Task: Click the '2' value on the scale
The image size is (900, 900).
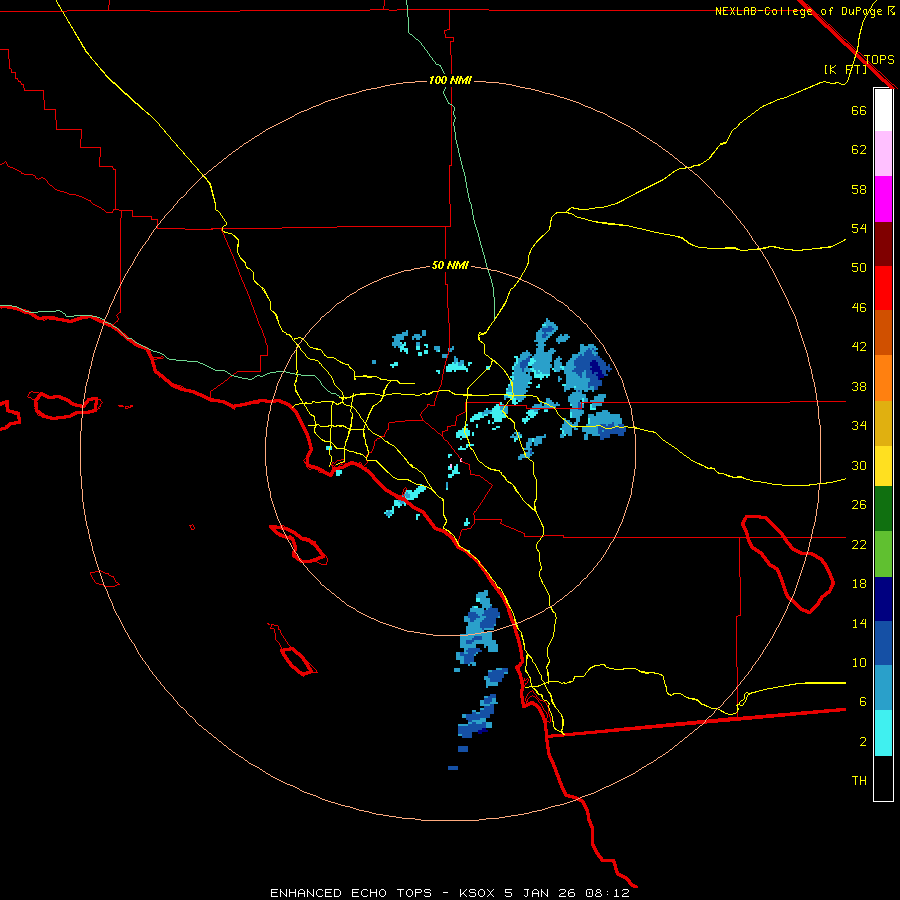Action: (x=863, y=742)
